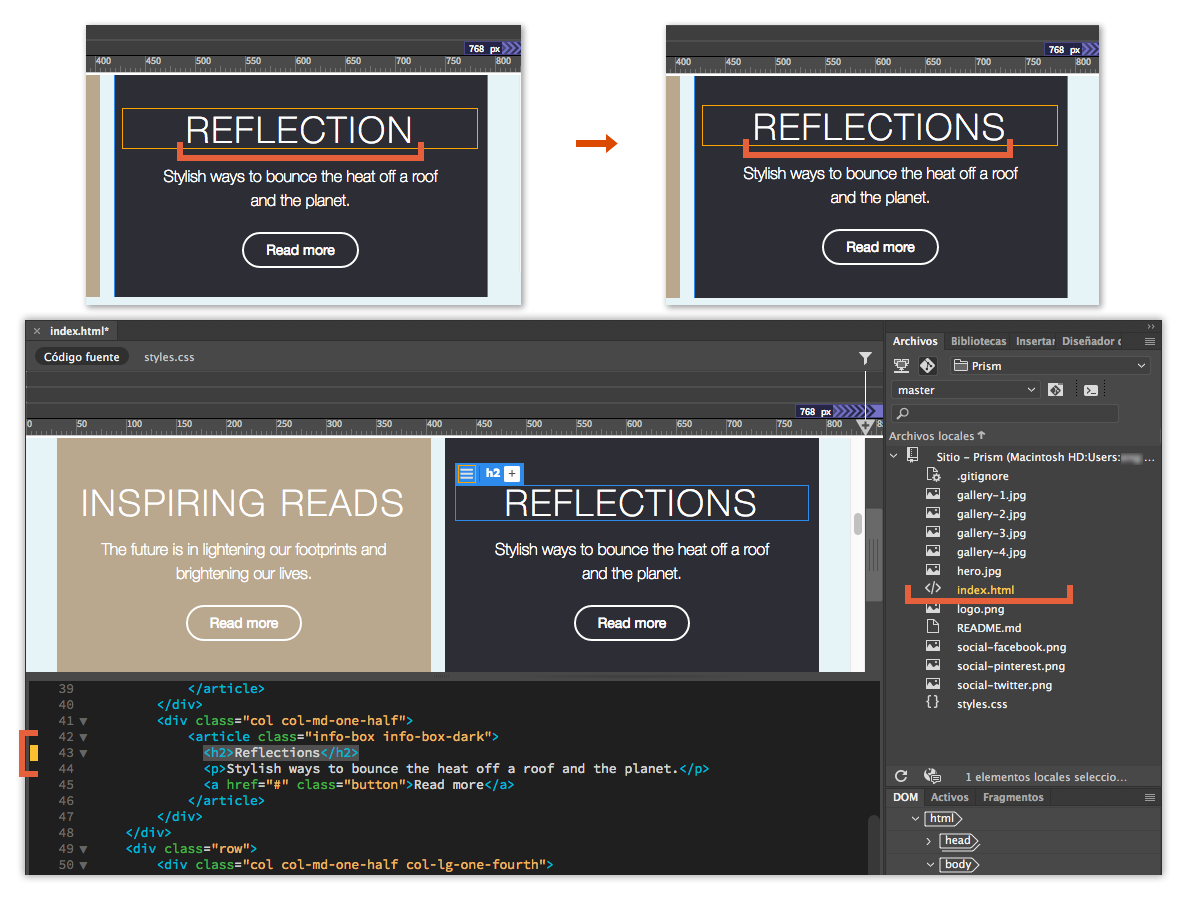The image size is (1187, 900).
Task: Click the connect to remote server icon
Action: point(903,365)
